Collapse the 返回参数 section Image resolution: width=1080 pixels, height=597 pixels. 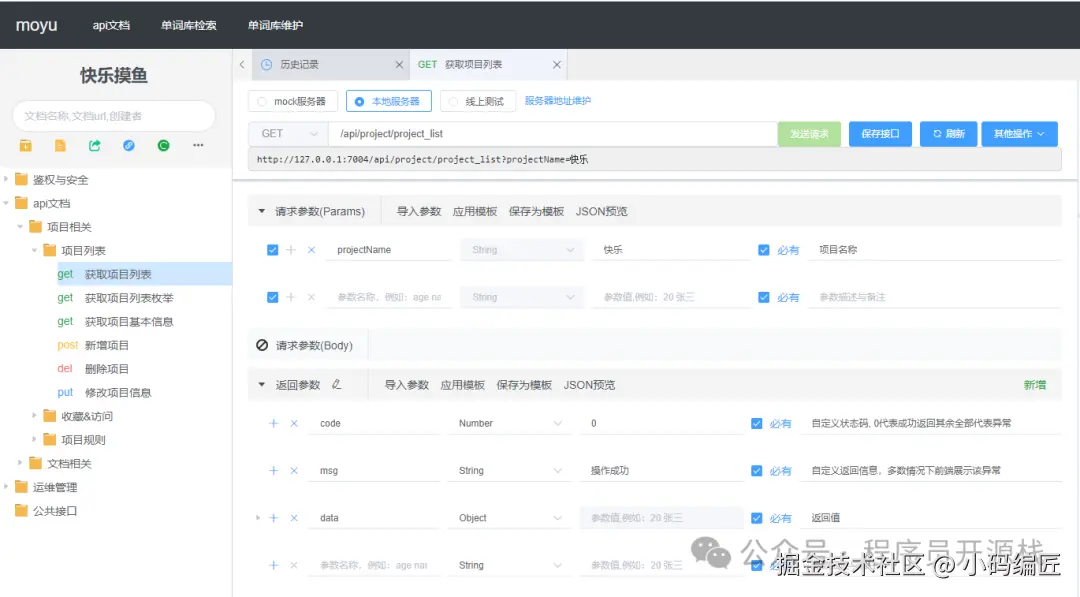coord(262,385)
